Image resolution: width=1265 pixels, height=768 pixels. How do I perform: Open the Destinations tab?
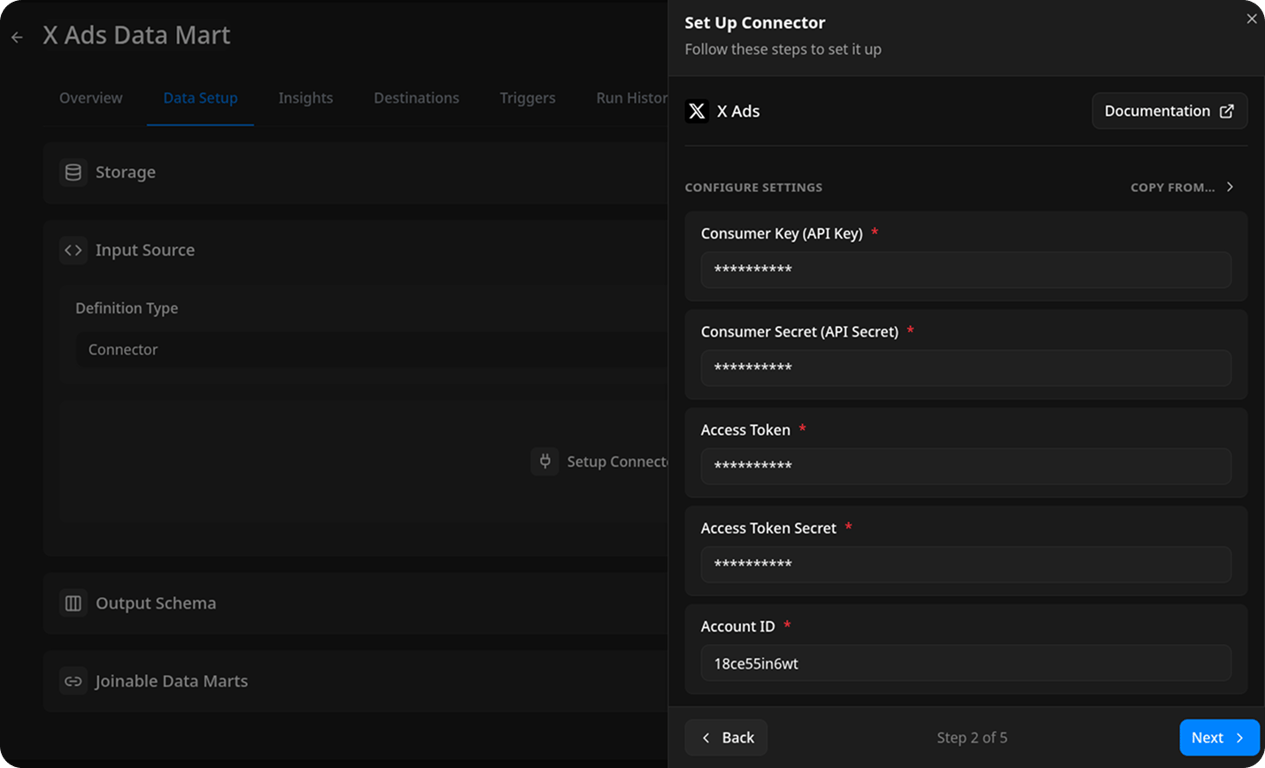[x=417, y=98]
